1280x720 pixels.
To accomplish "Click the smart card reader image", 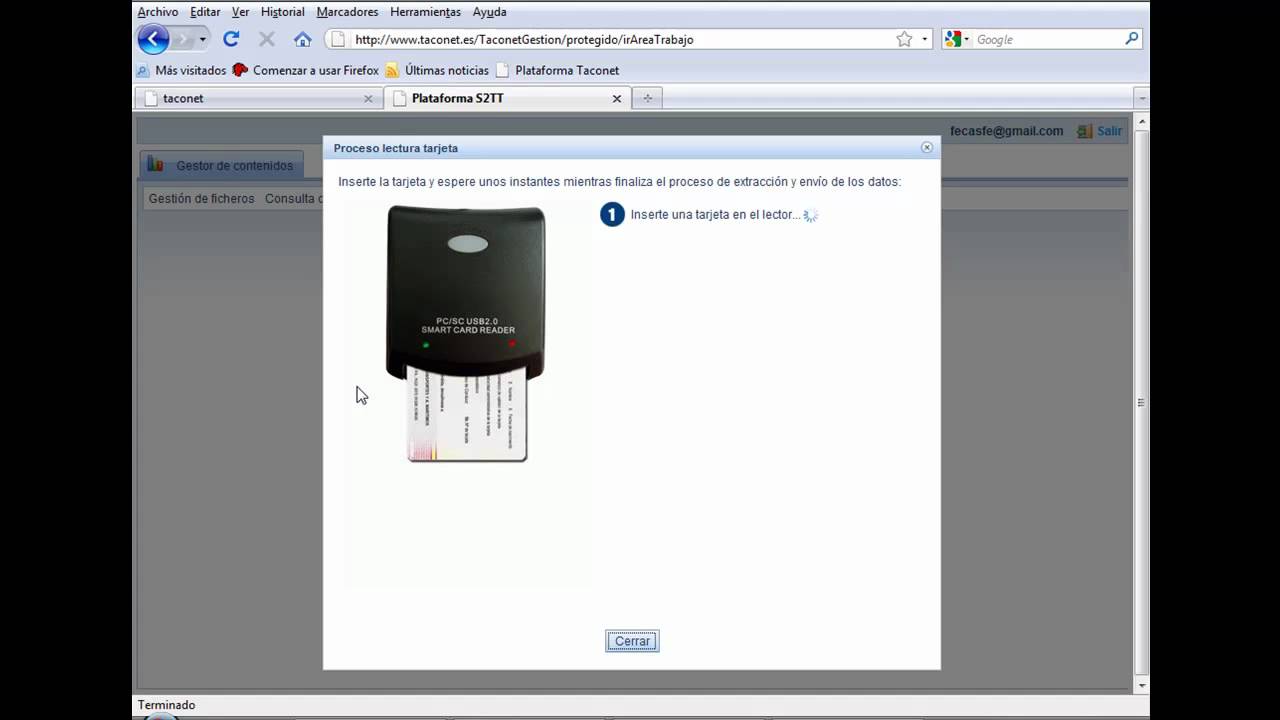I will coord(466,333).
